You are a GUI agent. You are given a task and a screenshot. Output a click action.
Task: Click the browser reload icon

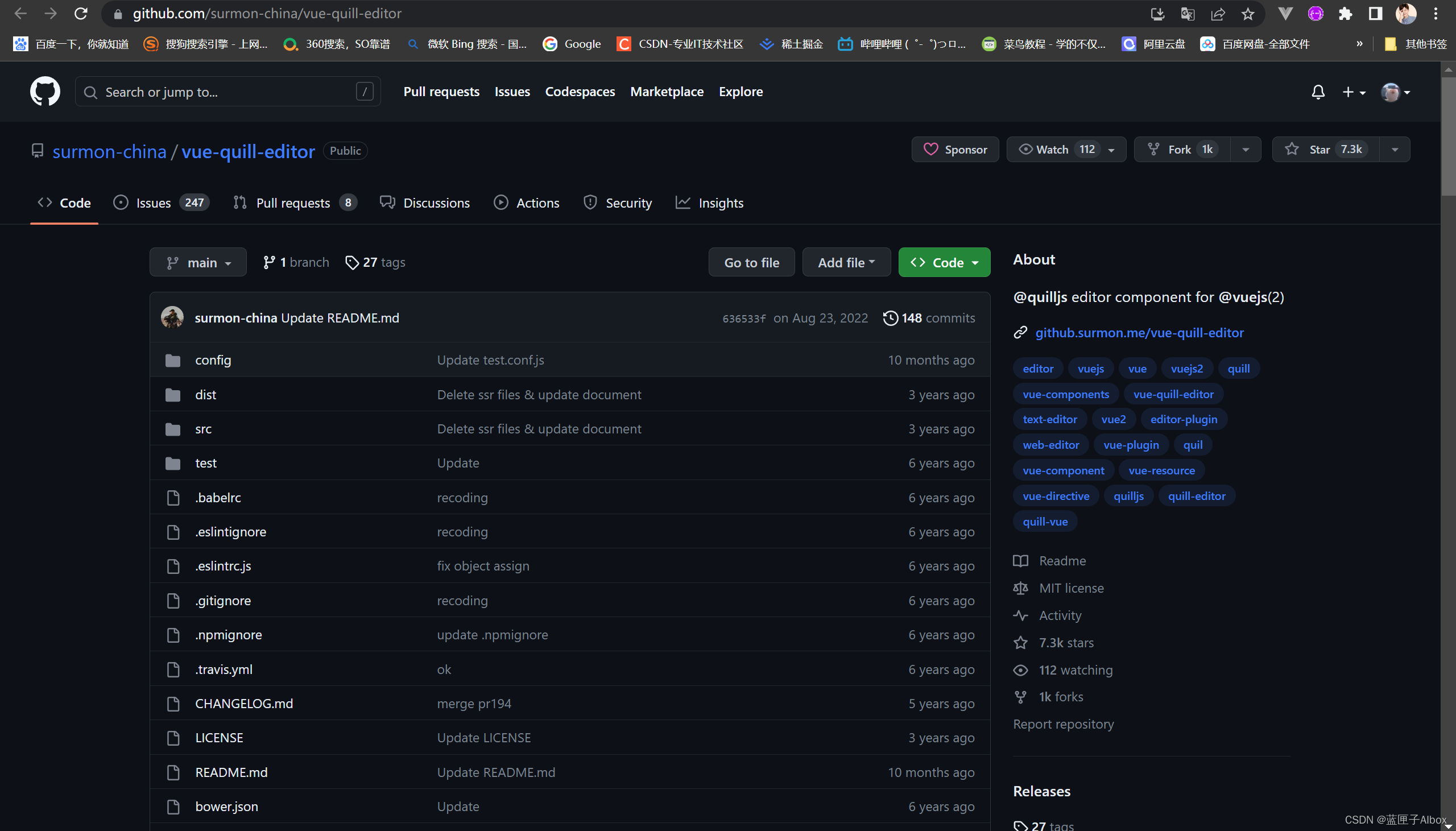(x=81, y=14)
